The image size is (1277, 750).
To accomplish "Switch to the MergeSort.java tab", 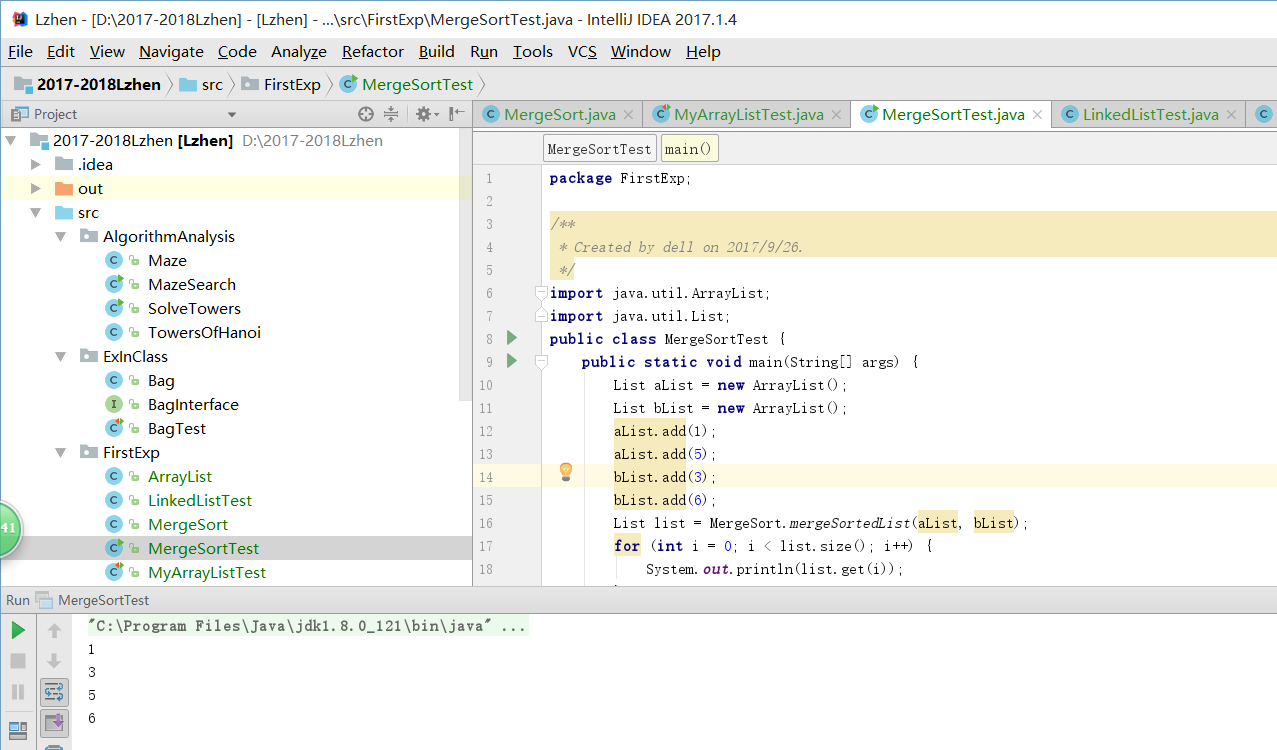I will pyautogui.click(x=559, y=114).
